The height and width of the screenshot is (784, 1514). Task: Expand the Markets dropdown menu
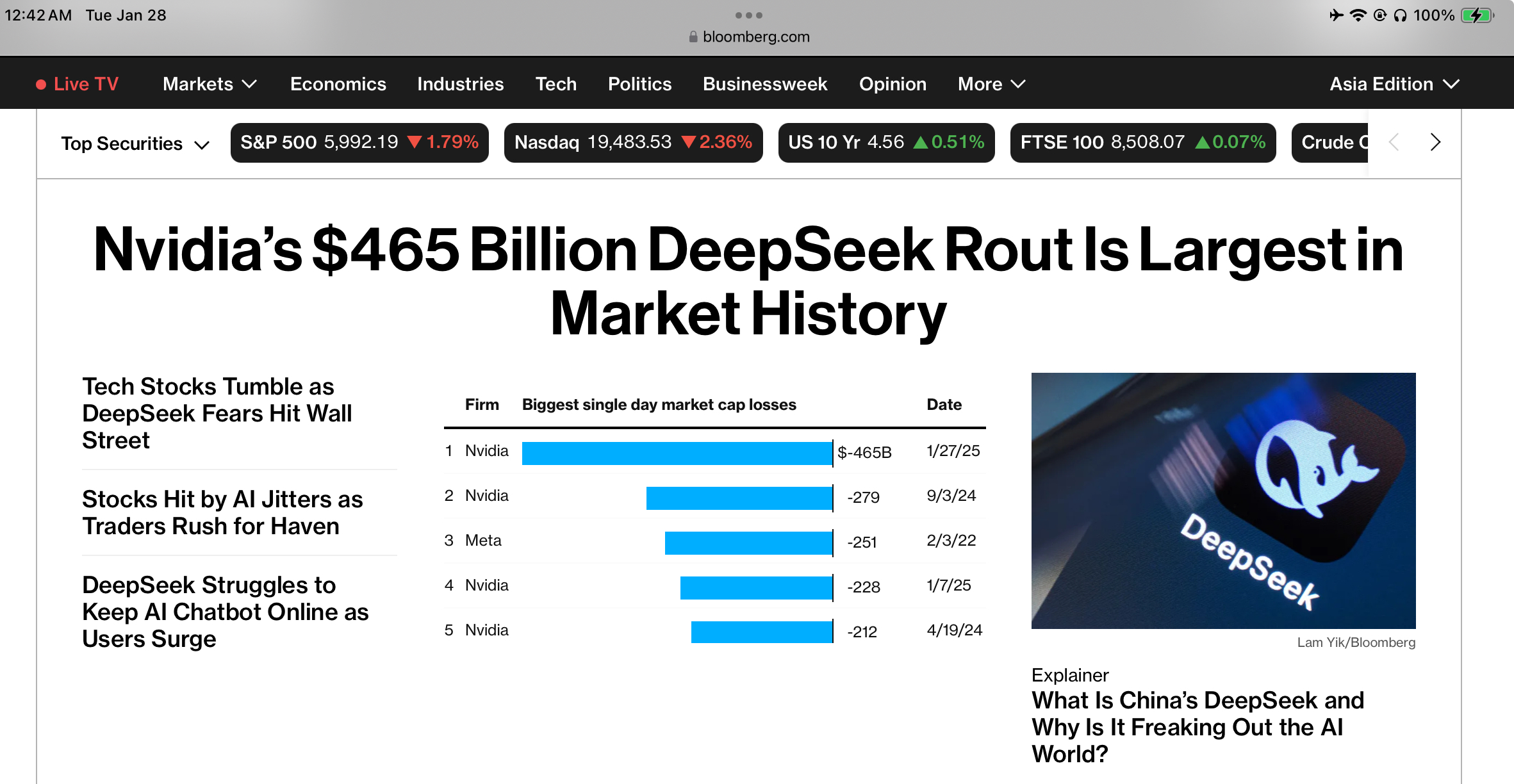pyautogui.click(x=210, y=84)
